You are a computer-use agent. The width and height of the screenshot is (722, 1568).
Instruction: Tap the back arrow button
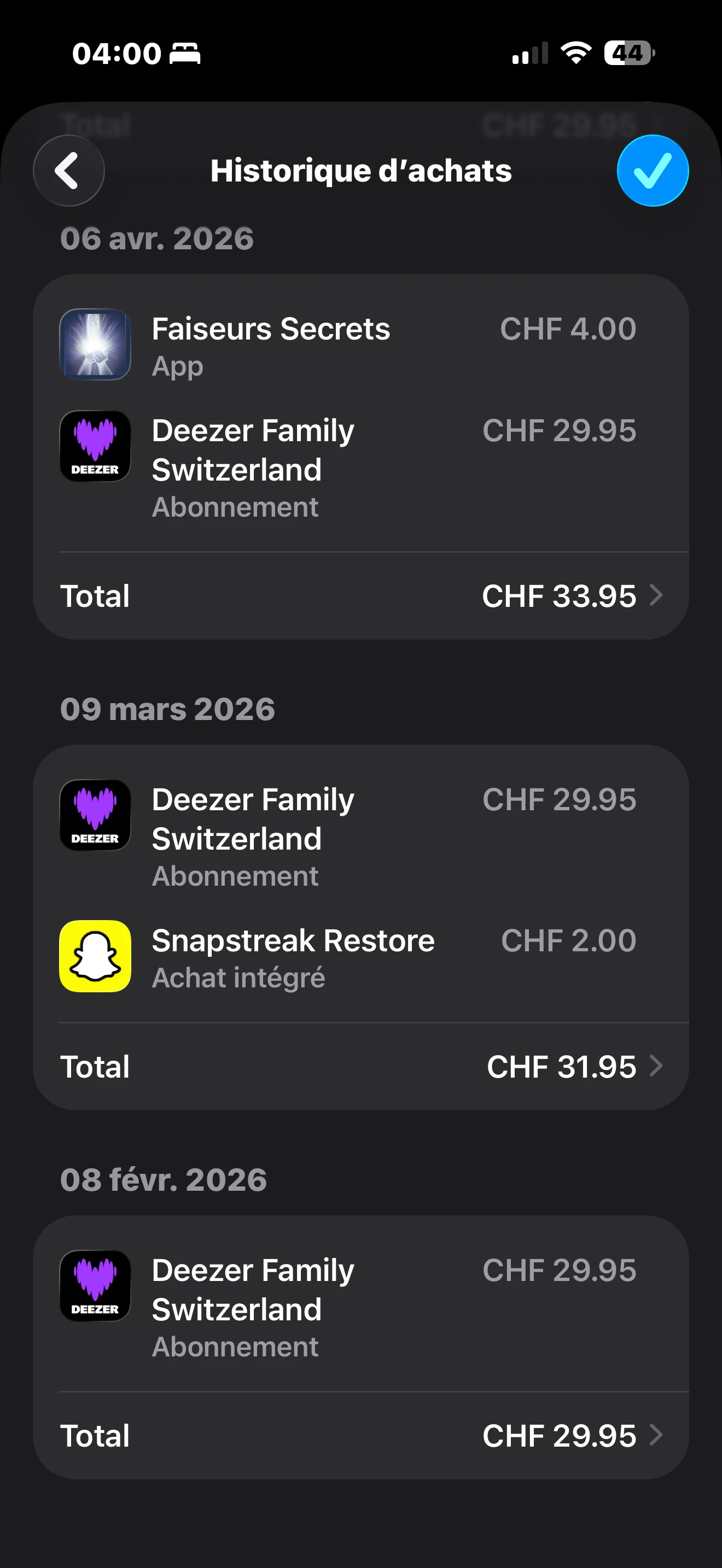68,171
